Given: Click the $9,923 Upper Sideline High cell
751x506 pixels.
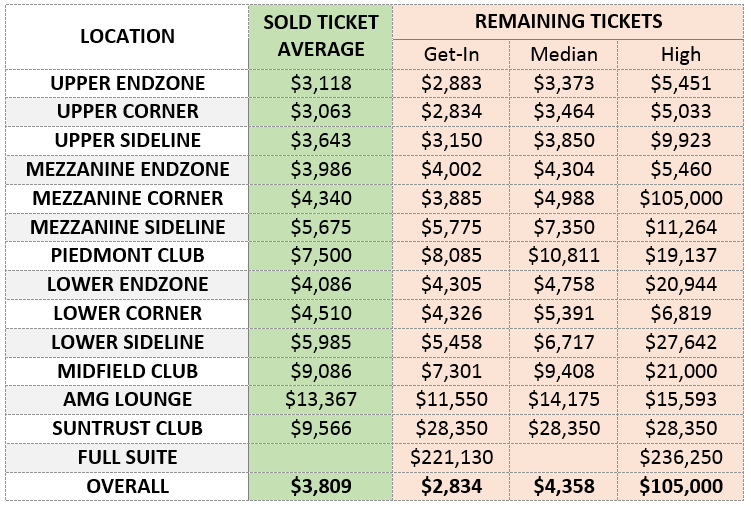Looking at the screenshot, I should pyautogui.click(x=681, y=140).
